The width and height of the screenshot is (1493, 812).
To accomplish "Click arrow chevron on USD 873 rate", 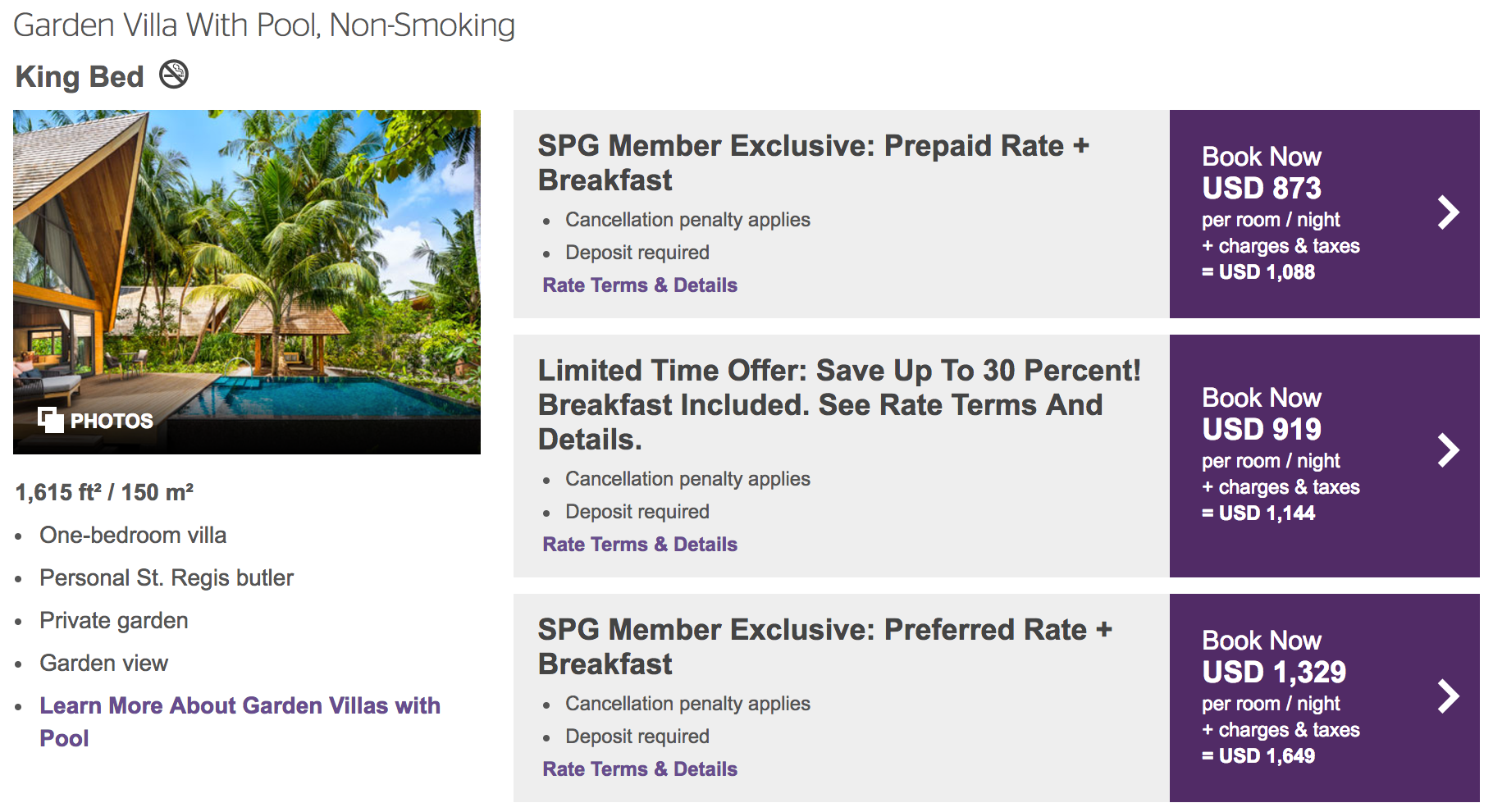I will (1448, 212).
